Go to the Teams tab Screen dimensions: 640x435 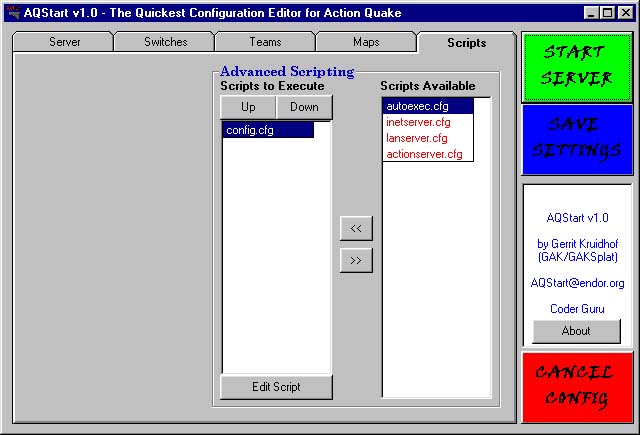pyautogui.click(x=265, y=42)
